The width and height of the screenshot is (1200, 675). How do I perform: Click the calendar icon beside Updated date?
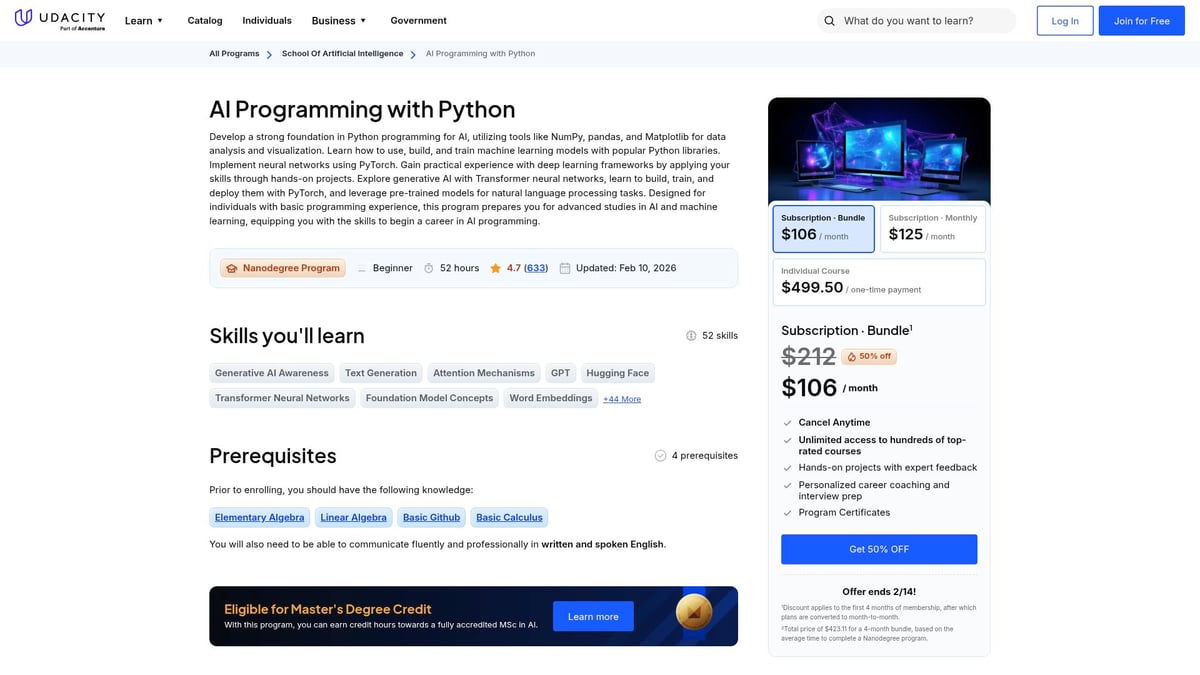click(565, 268)
